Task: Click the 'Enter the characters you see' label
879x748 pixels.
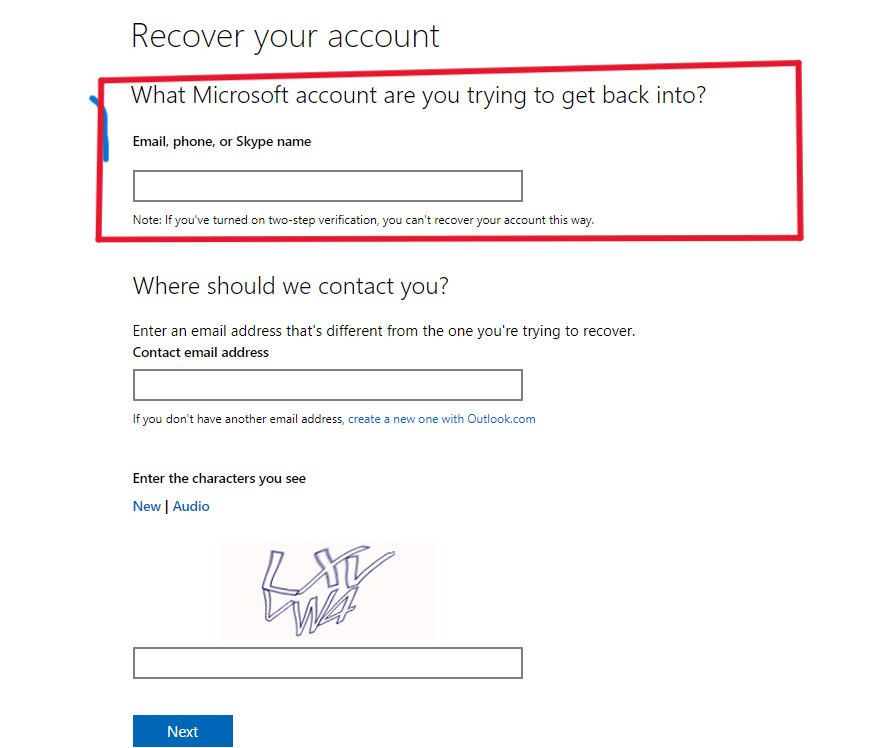Action: (219, 478)
